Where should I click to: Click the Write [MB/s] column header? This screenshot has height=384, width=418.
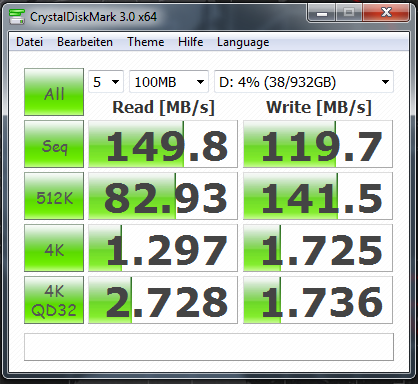click(x=319, y=107)
